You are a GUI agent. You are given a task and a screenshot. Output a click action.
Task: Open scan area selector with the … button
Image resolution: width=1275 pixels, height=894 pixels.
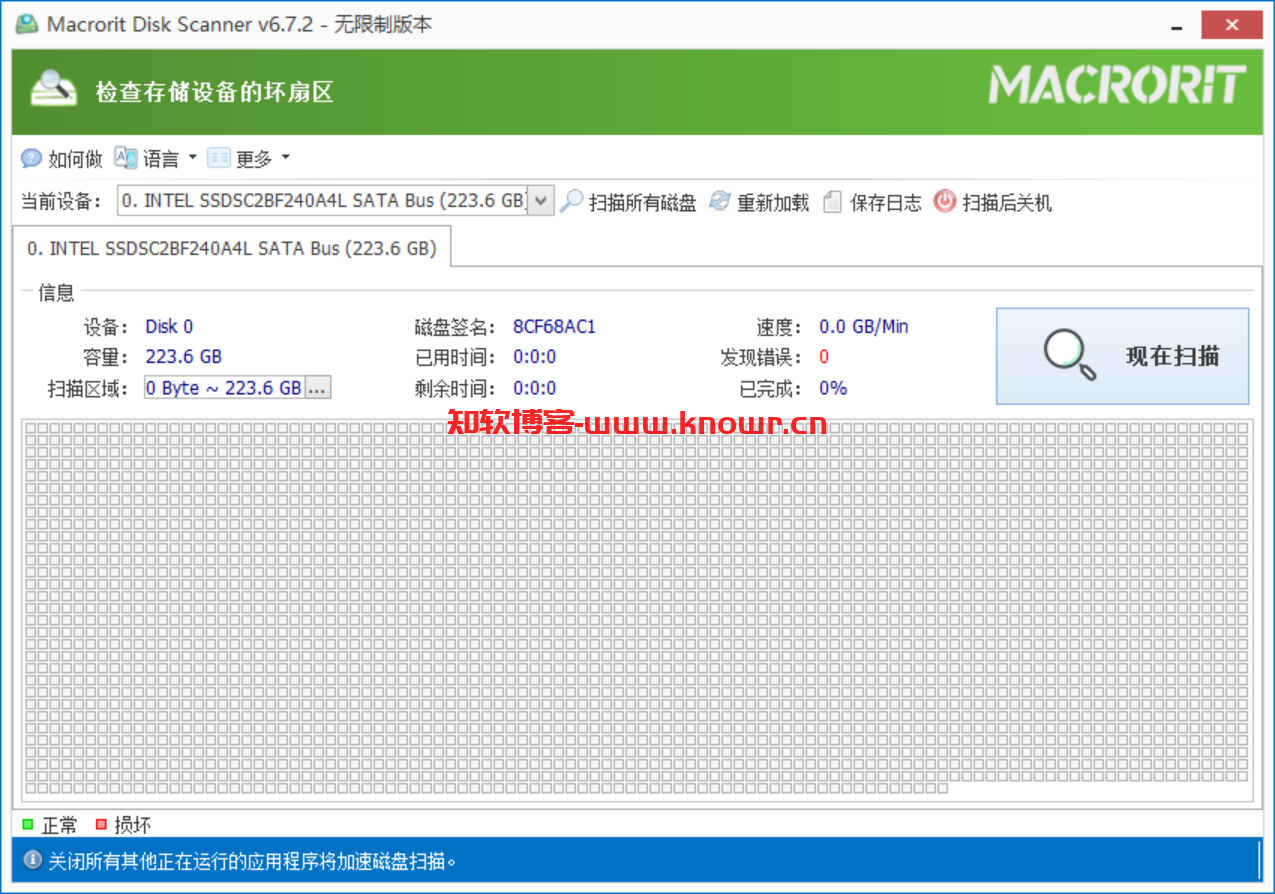pos(318,388)
